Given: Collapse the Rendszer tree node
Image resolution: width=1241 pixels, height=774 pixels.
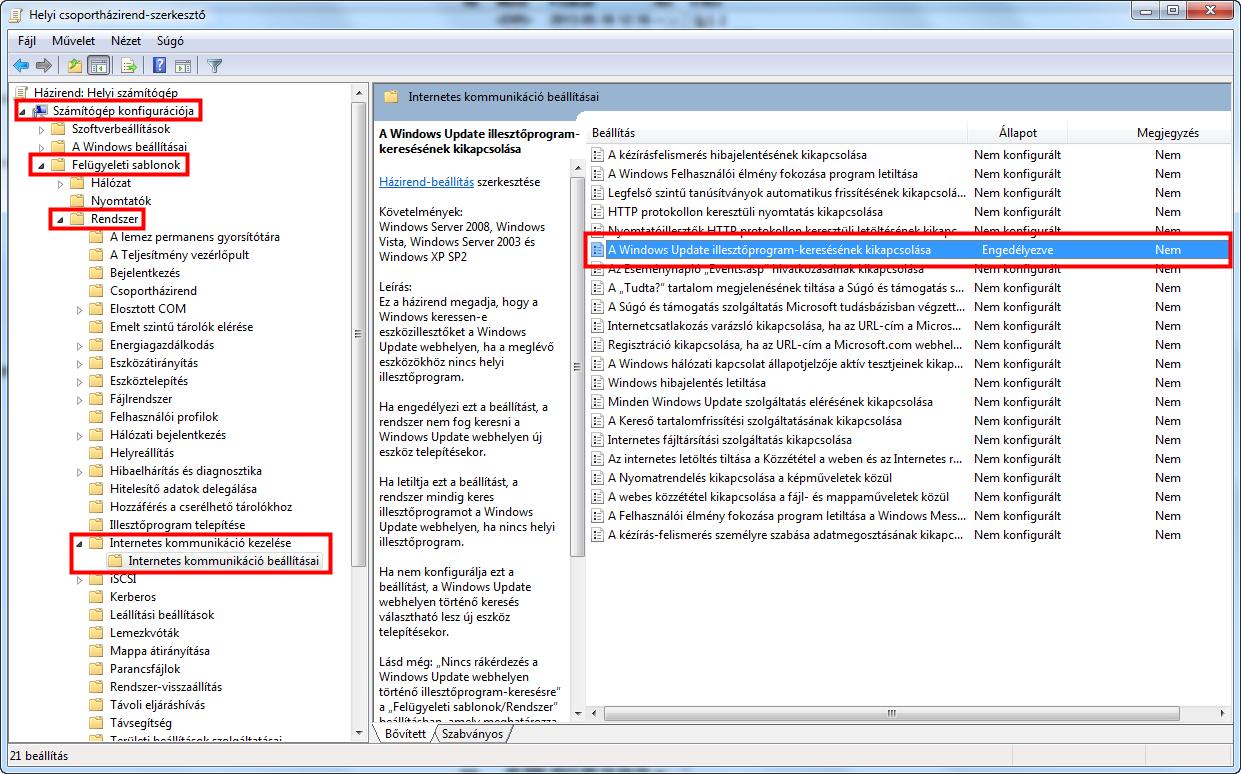Looking at the screenshot, I should coord(61,219).
